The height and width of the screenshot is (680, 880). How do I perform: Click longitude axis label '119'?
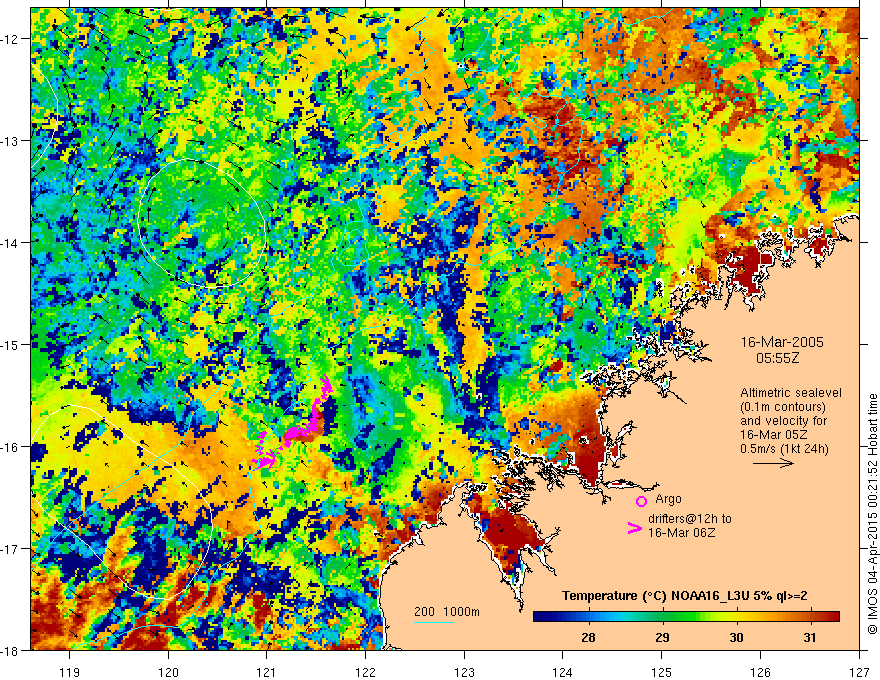pyautogui.click(x=70, y=672)
